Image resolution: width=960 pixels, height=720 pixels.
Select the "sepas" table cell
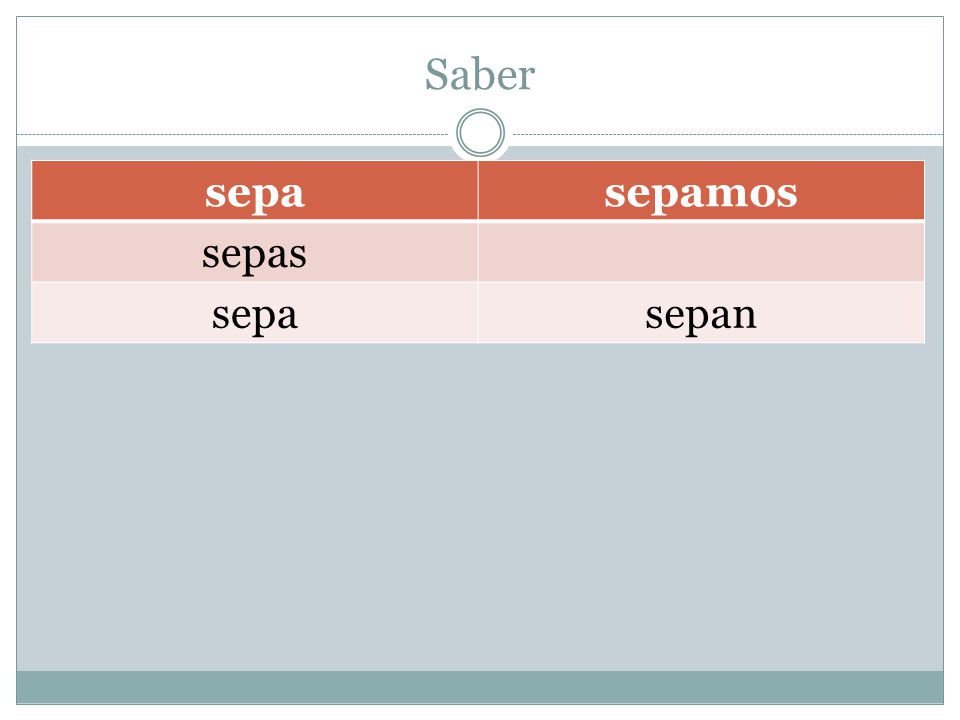[x=255, y=252]
